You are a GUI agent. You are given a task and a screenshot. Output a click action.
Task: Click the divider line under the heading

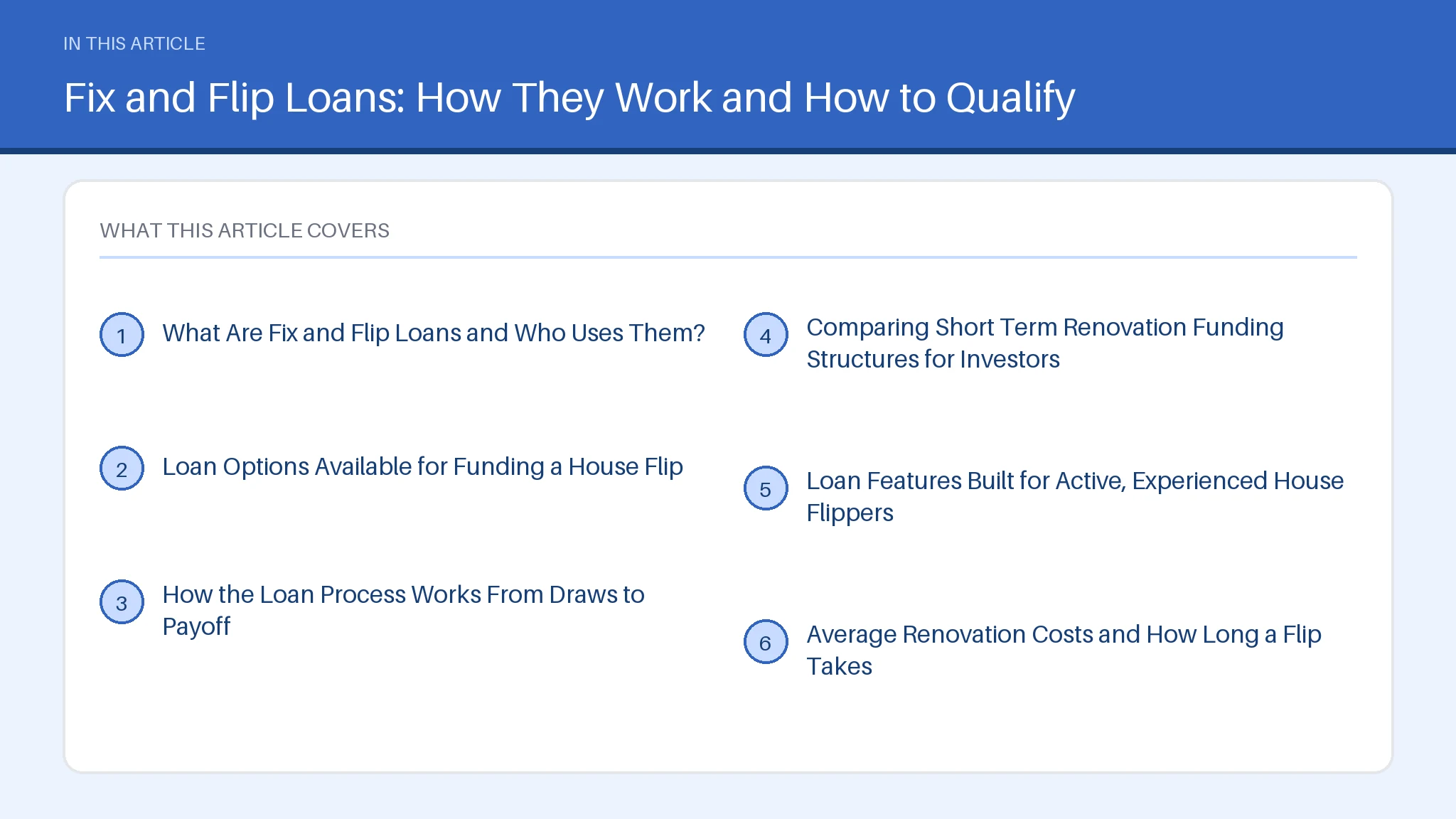click(x=728, y=257)
